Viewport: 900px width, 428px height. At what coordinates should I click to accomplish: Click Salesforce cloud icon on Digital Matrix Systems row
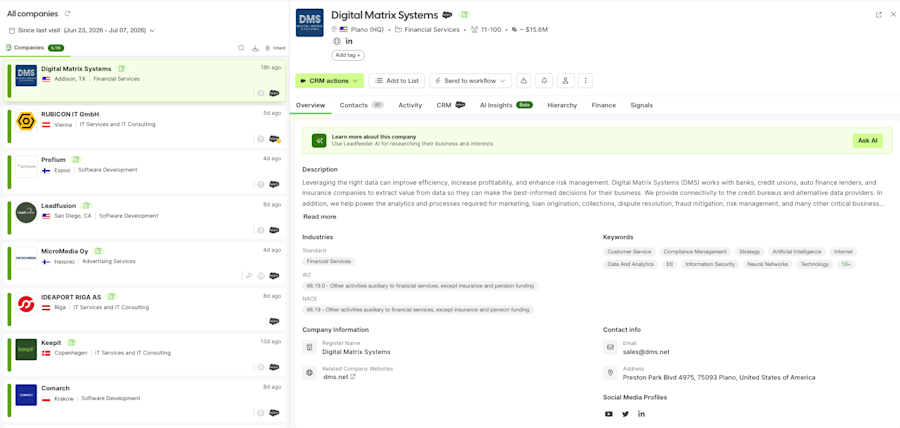click(x=274, y=93)
